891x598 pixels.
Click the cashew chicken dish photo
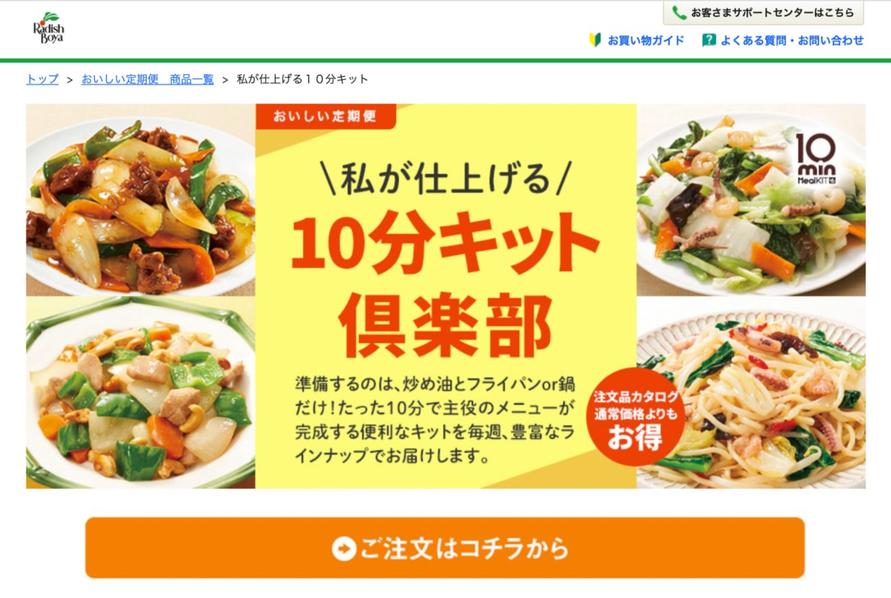[x=140, y=392]
